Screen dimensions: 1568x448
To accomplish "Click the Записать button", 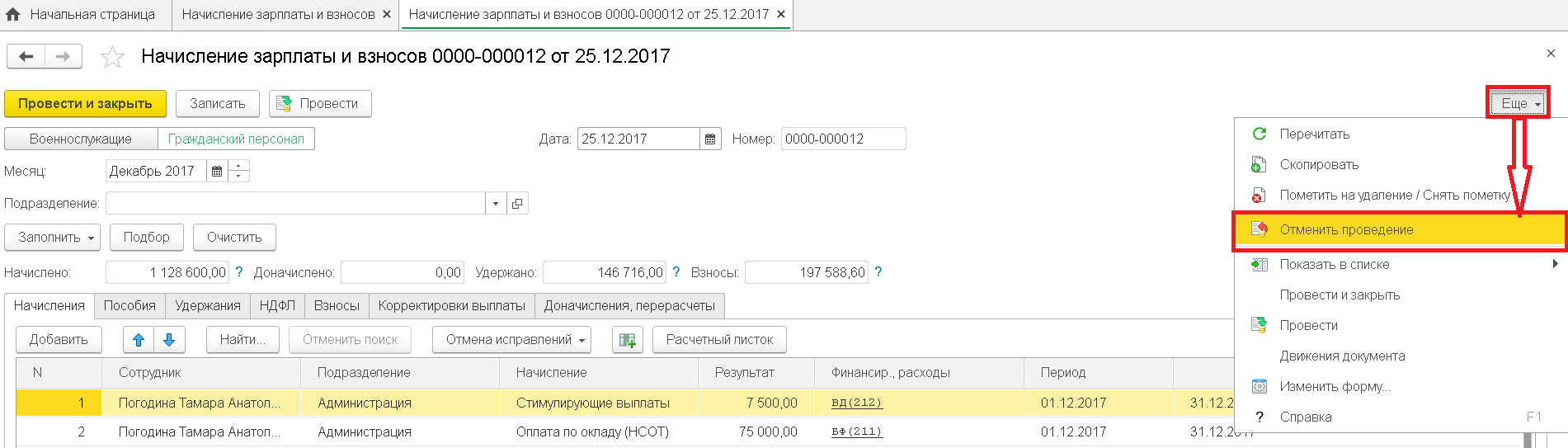I will coord(218,103).
